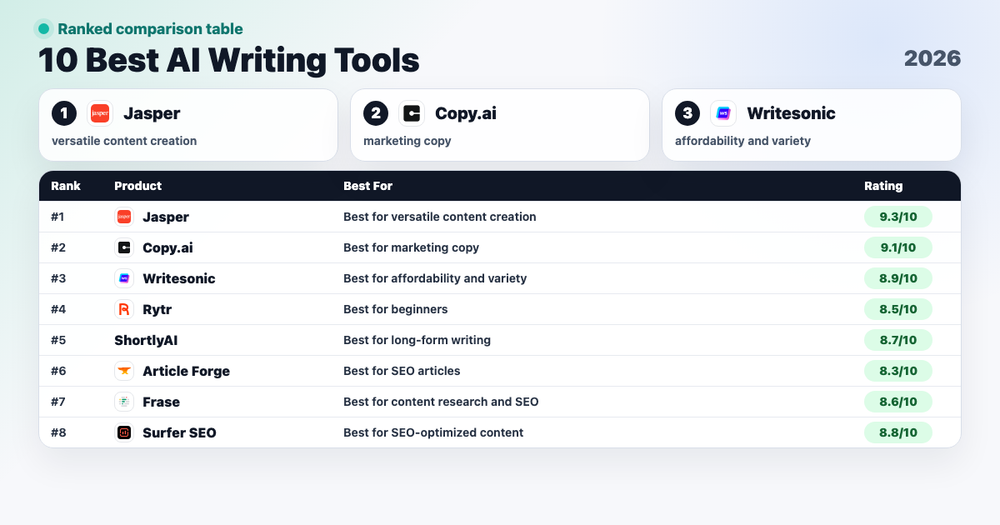This screenshot has width=1000, height=525.
Task: Click 'versatile content creation' on Jasper card
Action: [x=124, y=141]
